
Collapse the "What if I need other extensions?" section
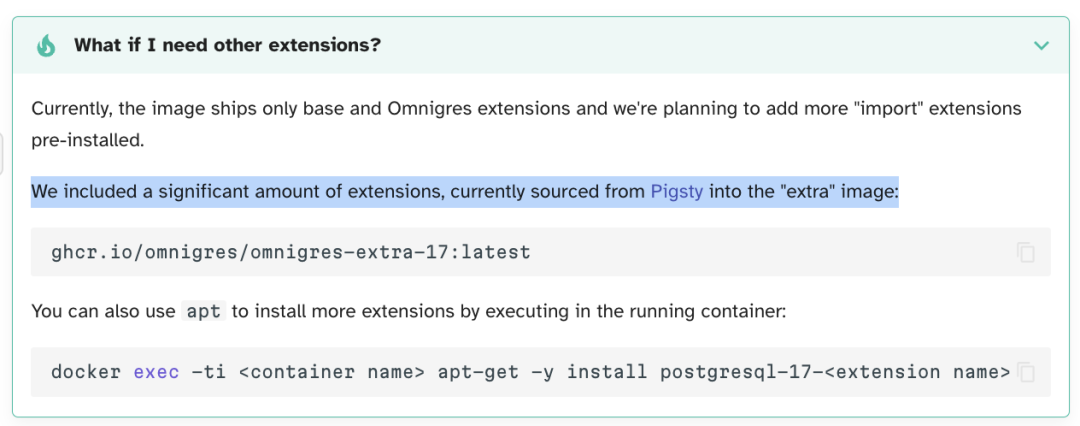coord(1041,45)
